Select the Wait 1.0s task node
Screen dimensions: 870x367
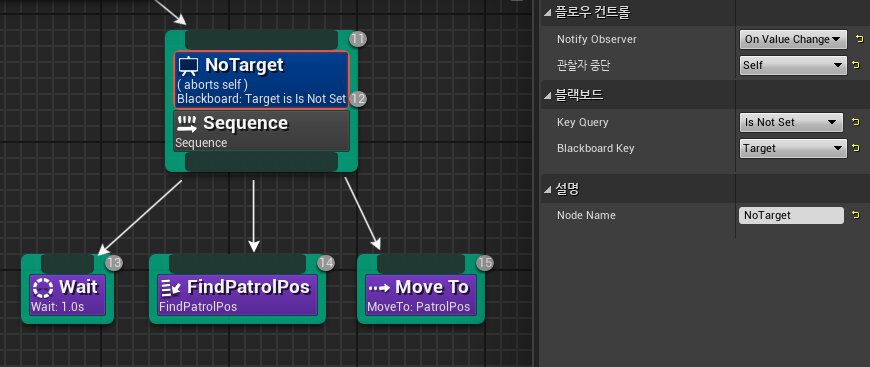click(x=68, y=295)
